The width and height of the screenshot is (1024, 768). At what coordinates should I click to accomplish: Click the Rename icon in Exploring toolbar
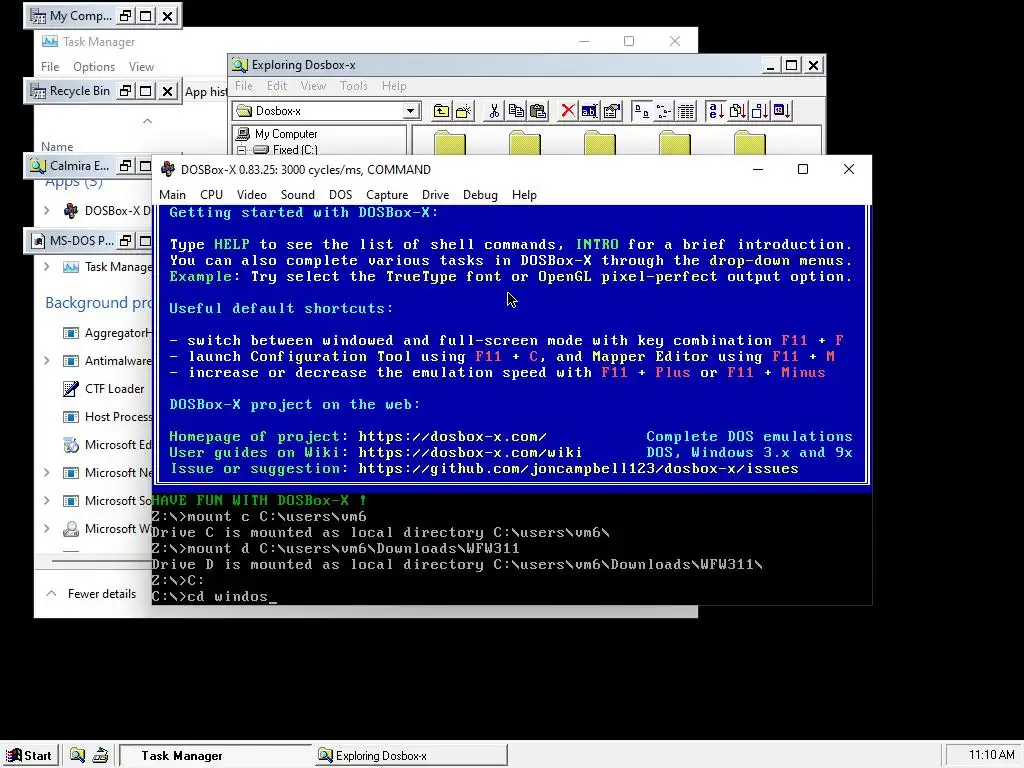click(590, 111)
